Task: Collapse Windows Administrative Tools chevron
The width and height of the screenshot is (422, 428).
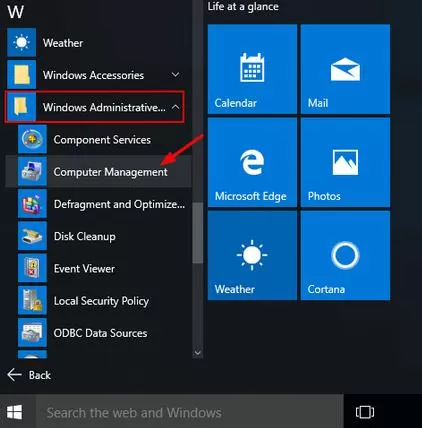Action: point(175,107)
